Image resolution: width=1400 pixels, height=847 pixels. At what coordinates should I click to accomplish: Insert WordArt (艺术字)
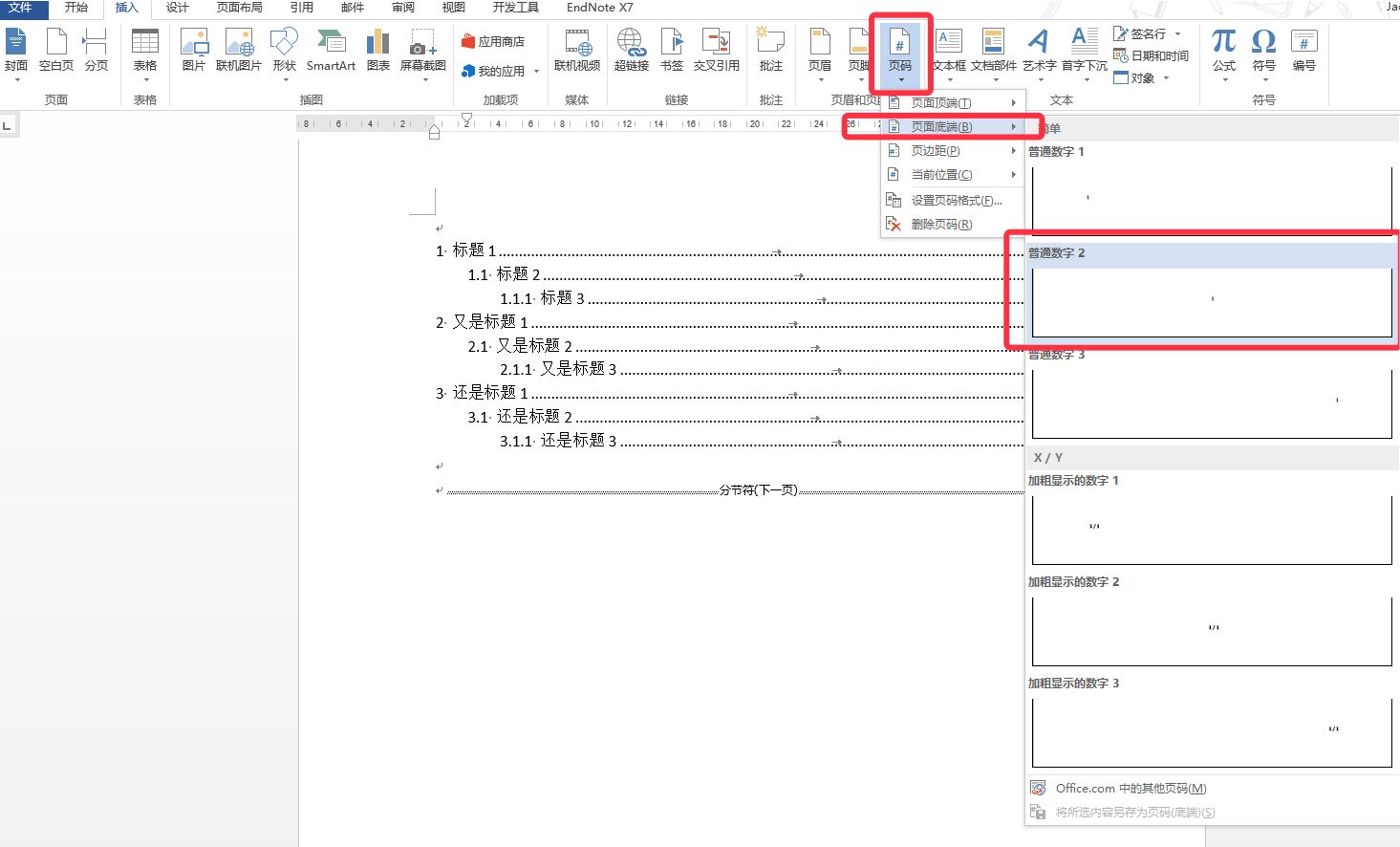point(1039,53)
